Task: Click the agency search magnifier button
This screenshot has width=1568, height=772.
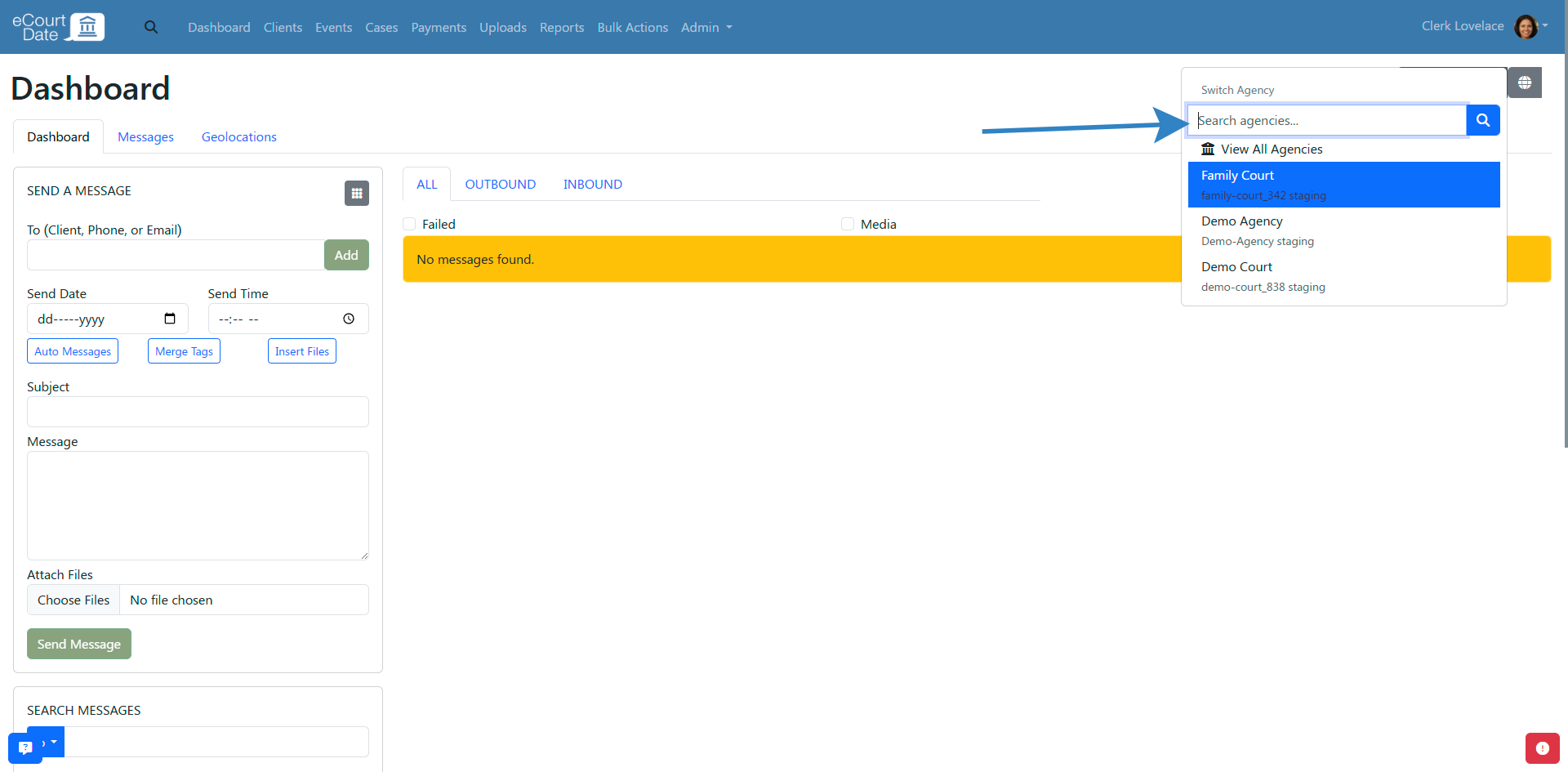Action: pyautogui.click(x=1483, y=120)
